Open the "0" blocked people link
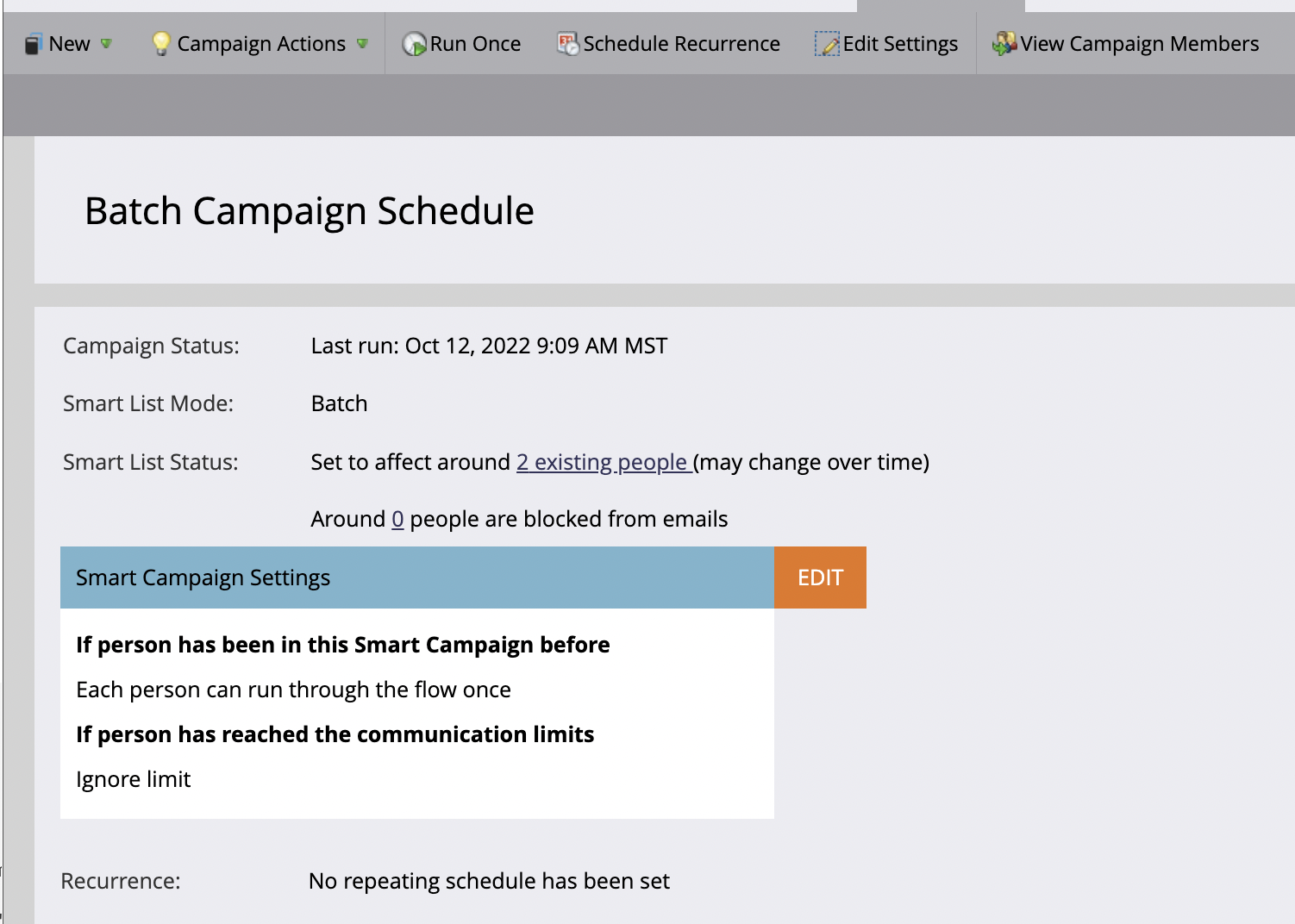This screenshot has width=1295, height=924. coord(397,520)
